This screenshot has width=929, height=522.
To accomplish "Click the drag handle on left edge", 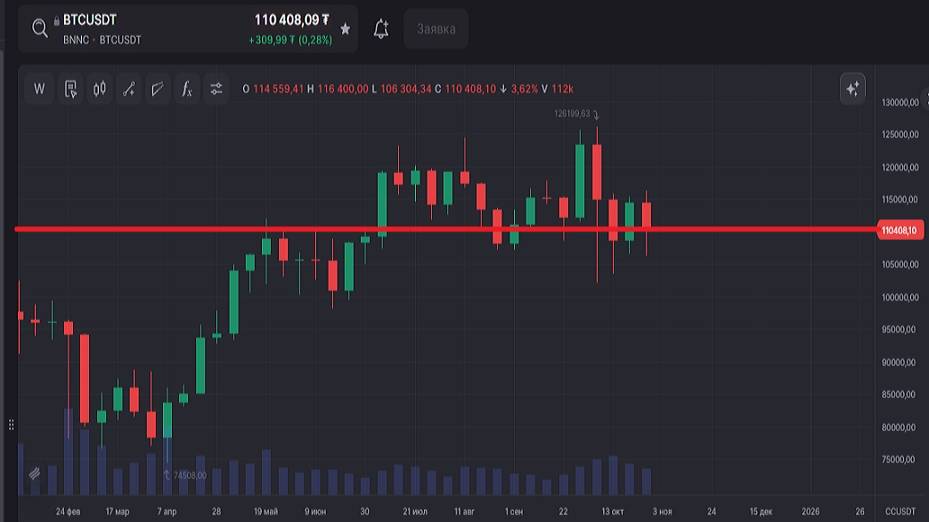I will 11,424.
